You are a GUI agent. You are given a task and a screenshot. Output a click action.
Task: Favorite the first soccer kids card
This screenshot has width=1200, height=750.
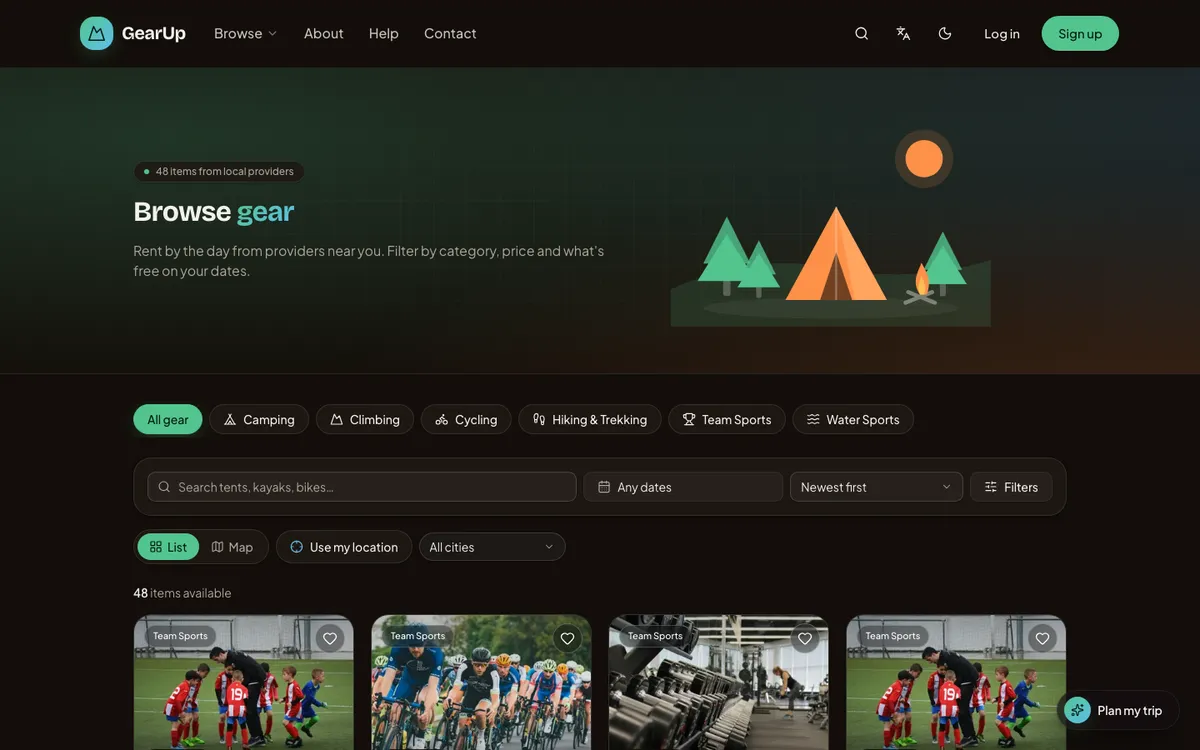pyautogui.click(x=330, y=638)
